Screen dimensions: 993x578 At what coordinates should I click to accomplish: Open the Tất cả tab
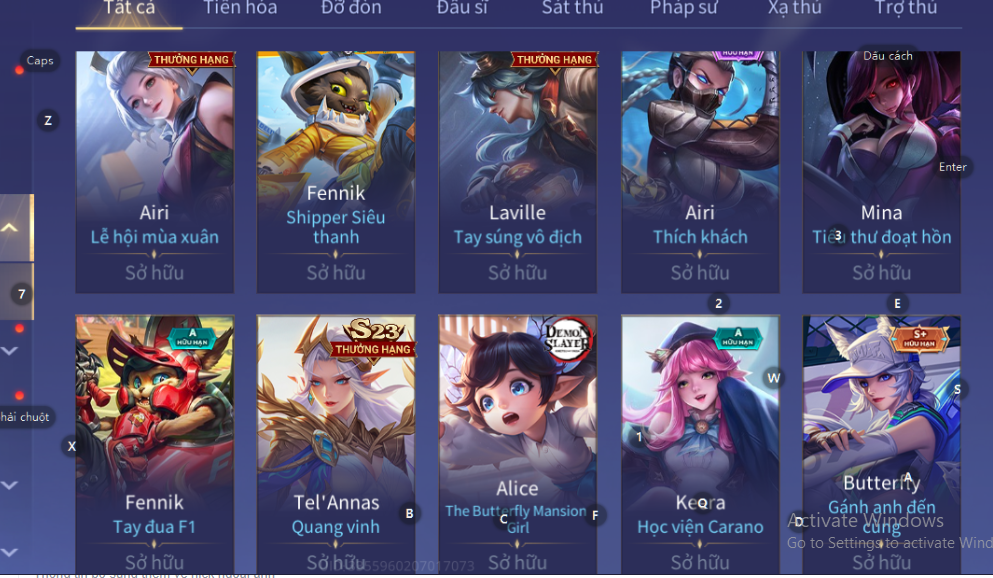[129, 9]
